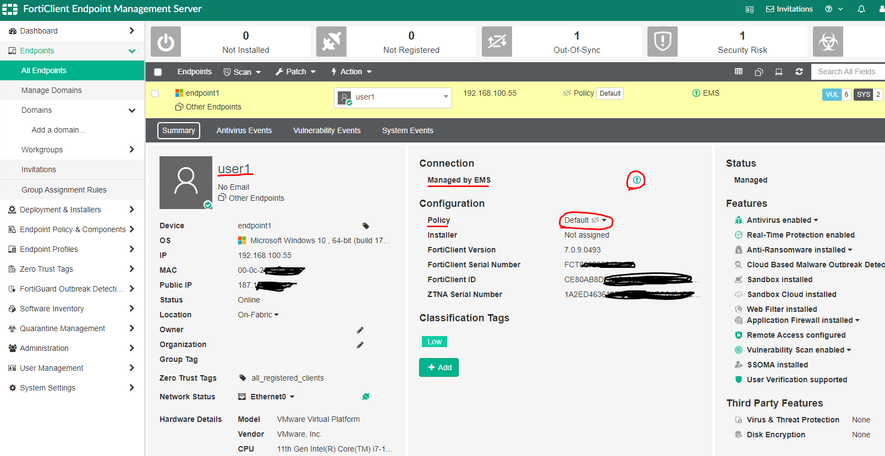This screenshot has height=456, width=885.
Task: Open the notifications bell icon
Action: 861,9
